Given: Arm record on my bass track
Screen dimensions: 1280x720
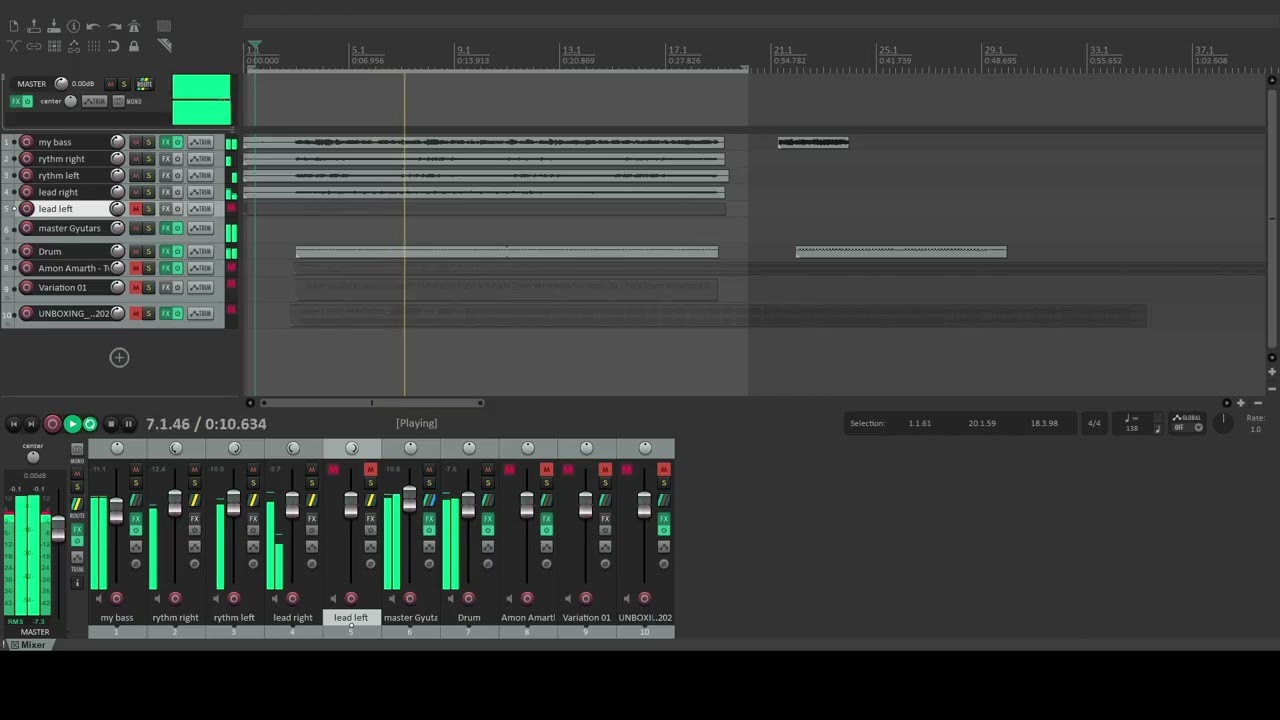Looking at the screenshot, I should coord(26,142).
